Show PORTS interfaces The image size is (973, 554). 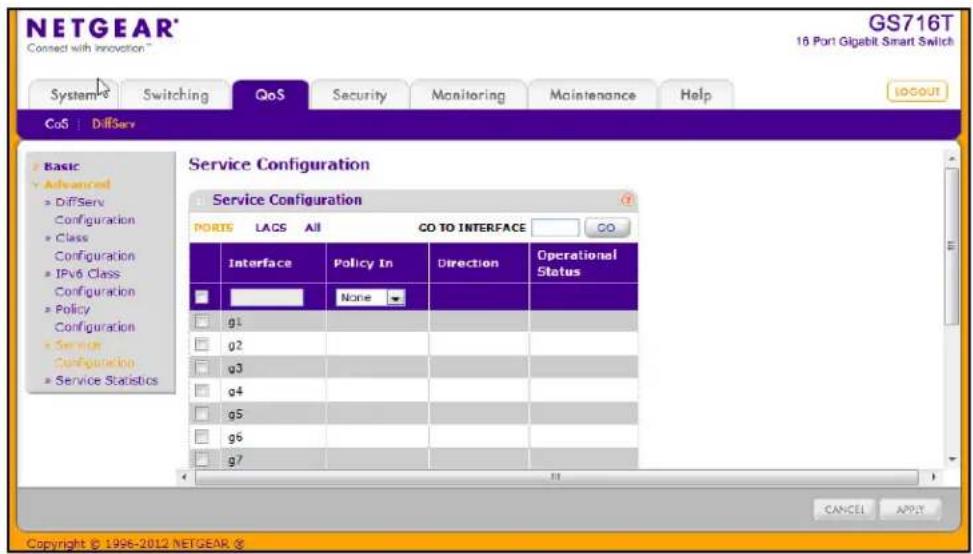click(213, 228)
